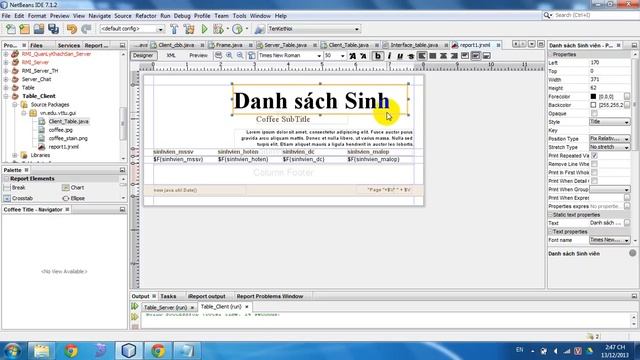Open the default config dropdown
Image resolution: width=640 pixels, height=360 pixels.
click(x=160, y=29)
